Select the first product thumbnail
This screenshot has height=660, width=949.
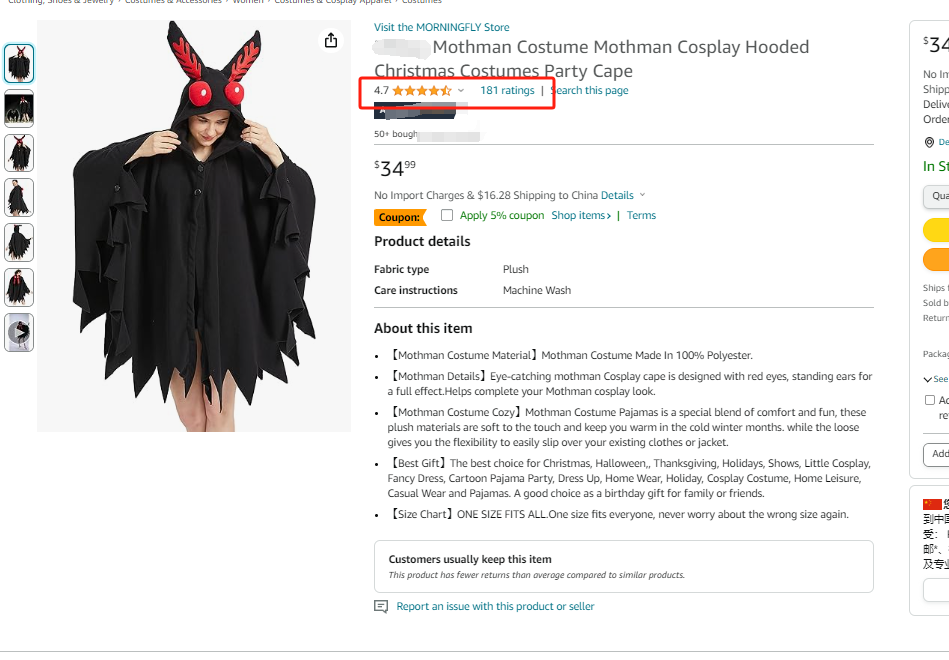point(19,64)
